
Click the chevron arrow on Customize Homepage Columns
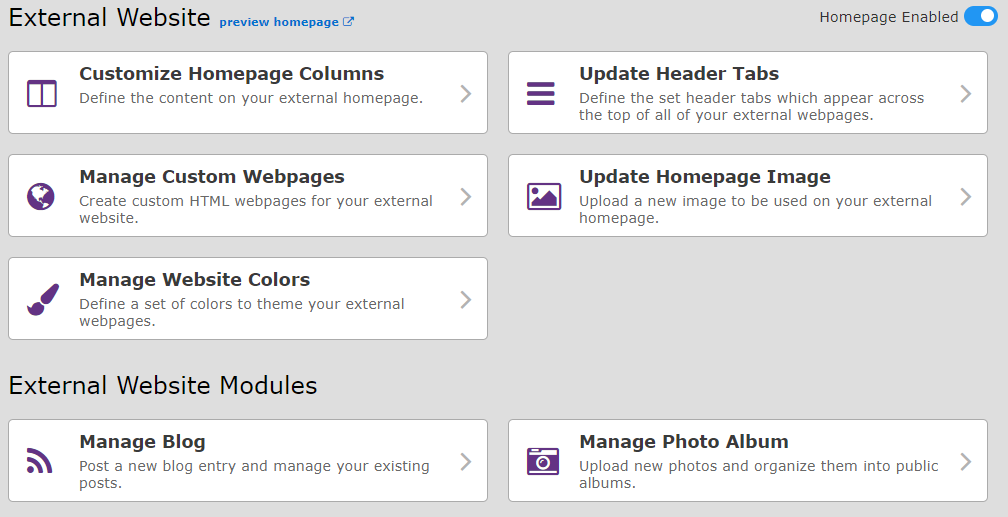coord(466,94)
